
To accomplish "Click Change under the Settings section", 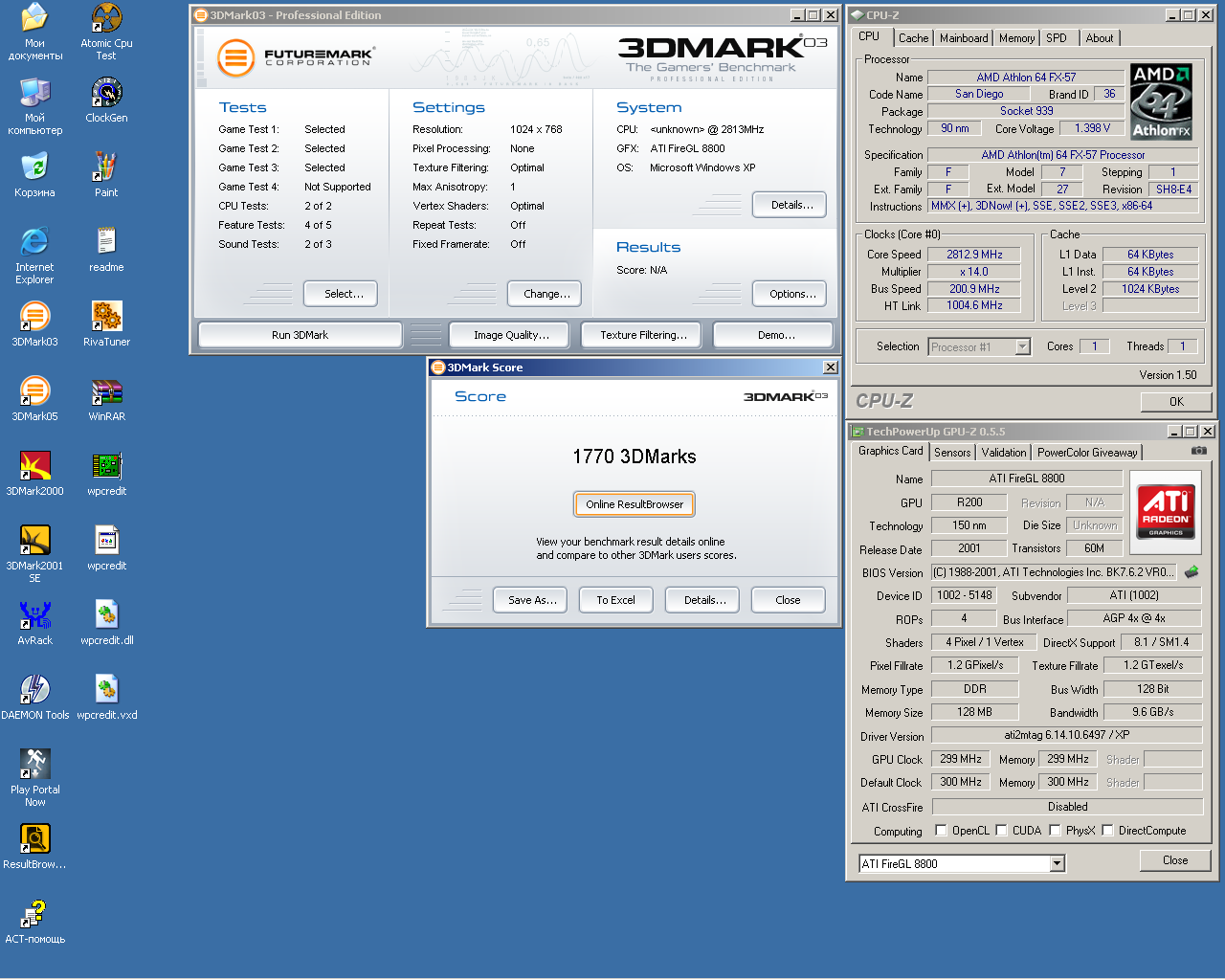I will tap(546, 294).
